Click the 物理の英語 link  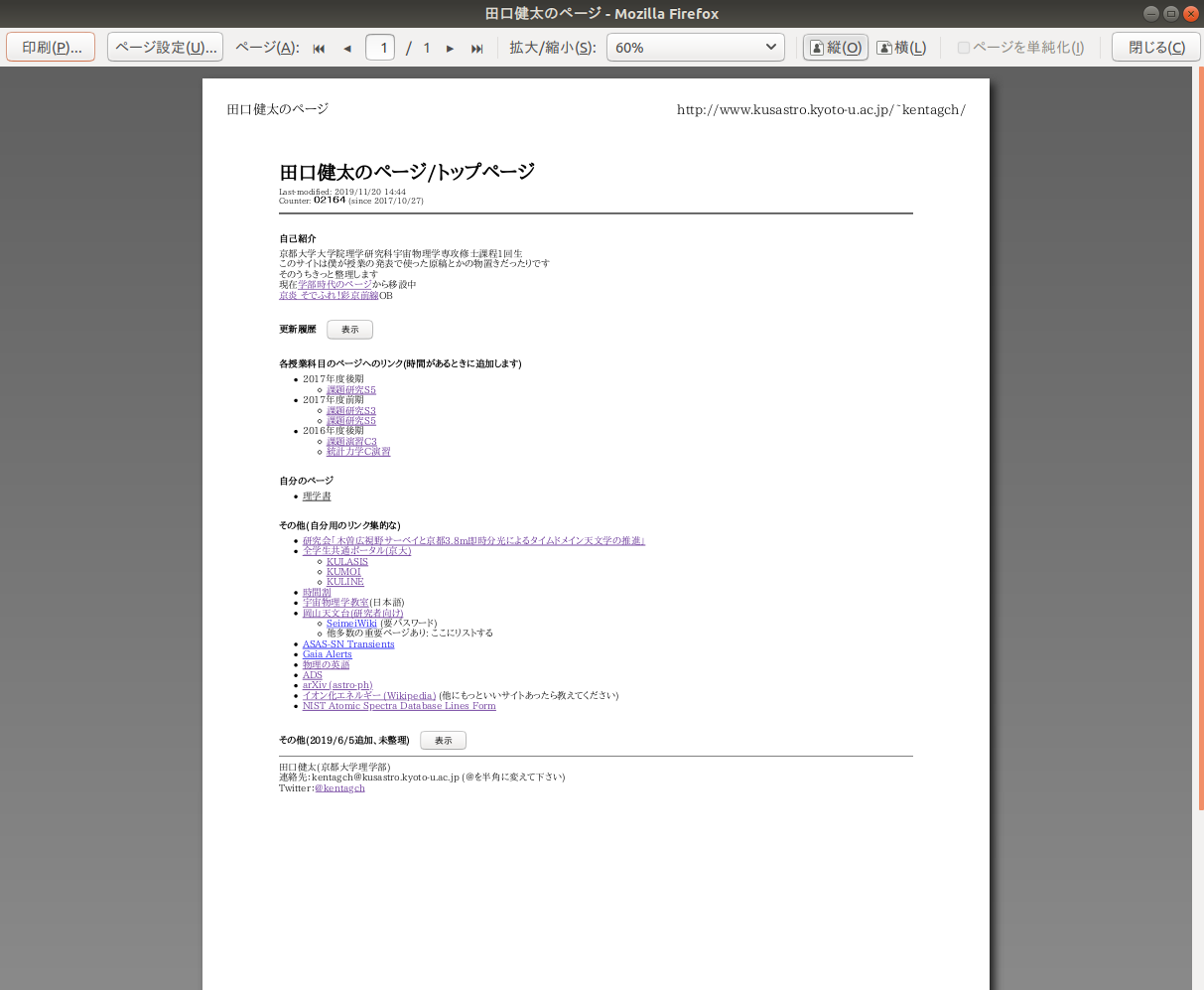click(x=327, y=665)
